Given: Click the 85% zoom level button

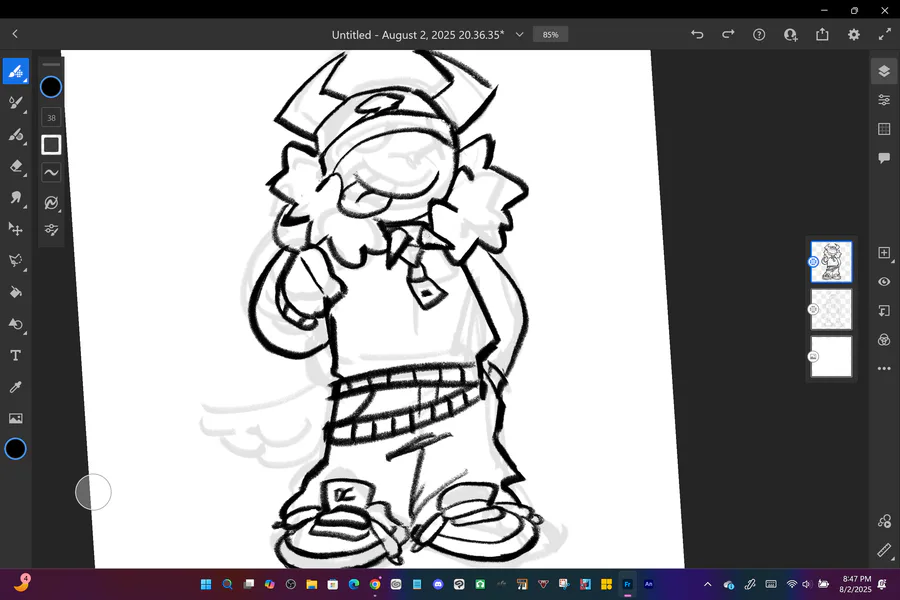Looking at the screenshot, I should click(550, 34).
